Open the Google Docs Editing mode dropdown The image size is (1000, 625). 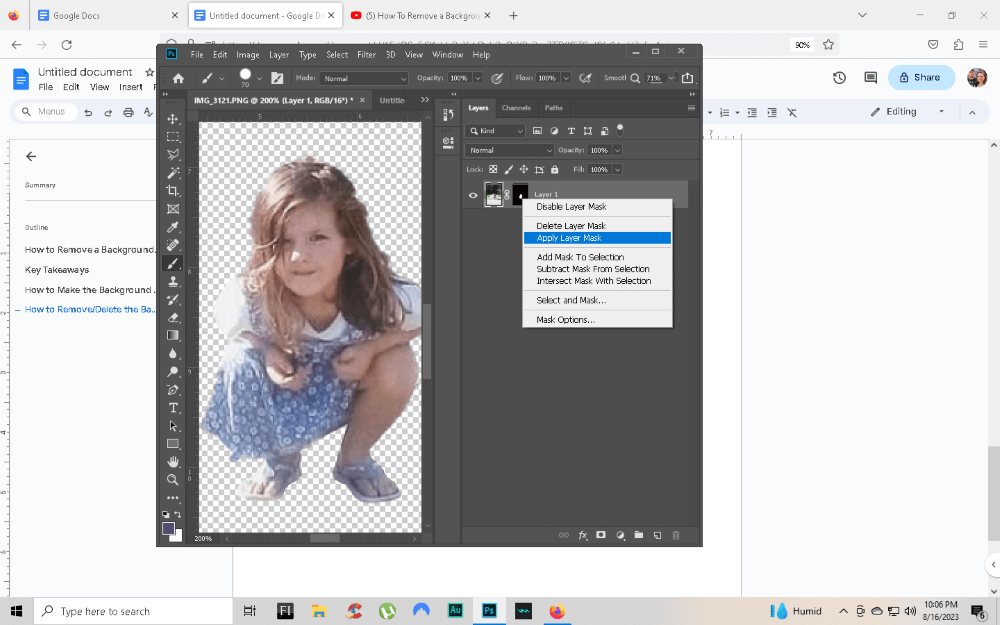point(908,112)
